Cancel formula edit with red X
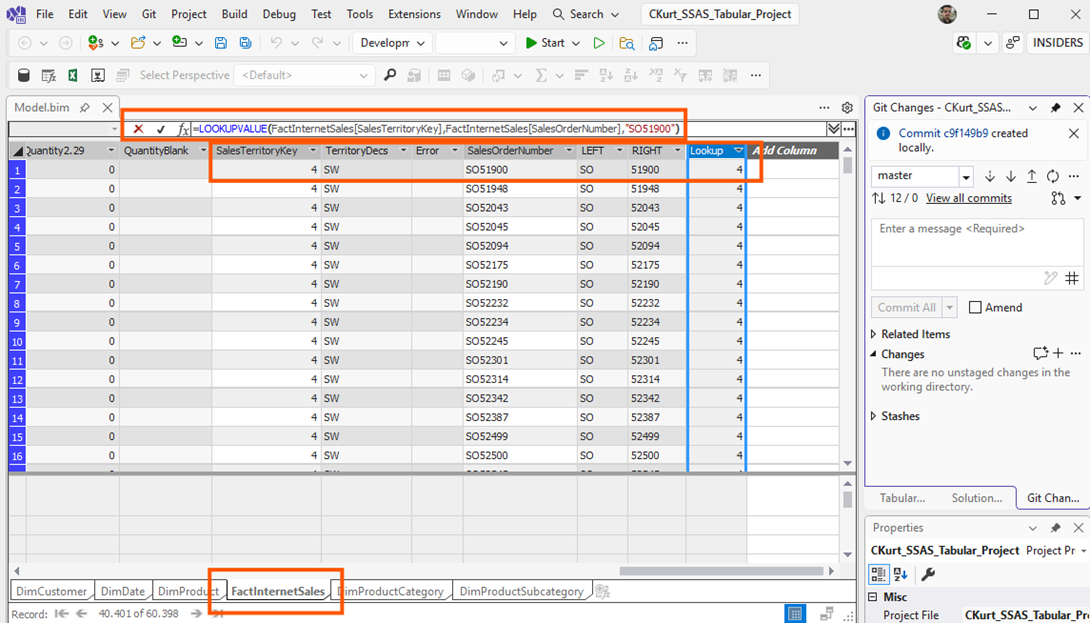 coord(138,129)
